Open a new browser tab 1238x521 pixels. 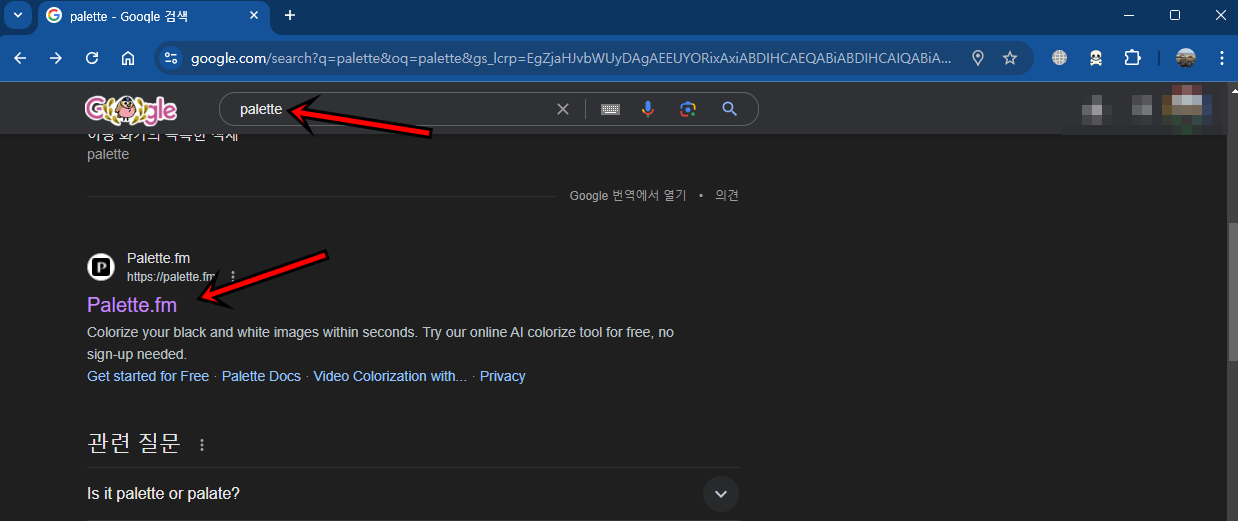point(290,15)
